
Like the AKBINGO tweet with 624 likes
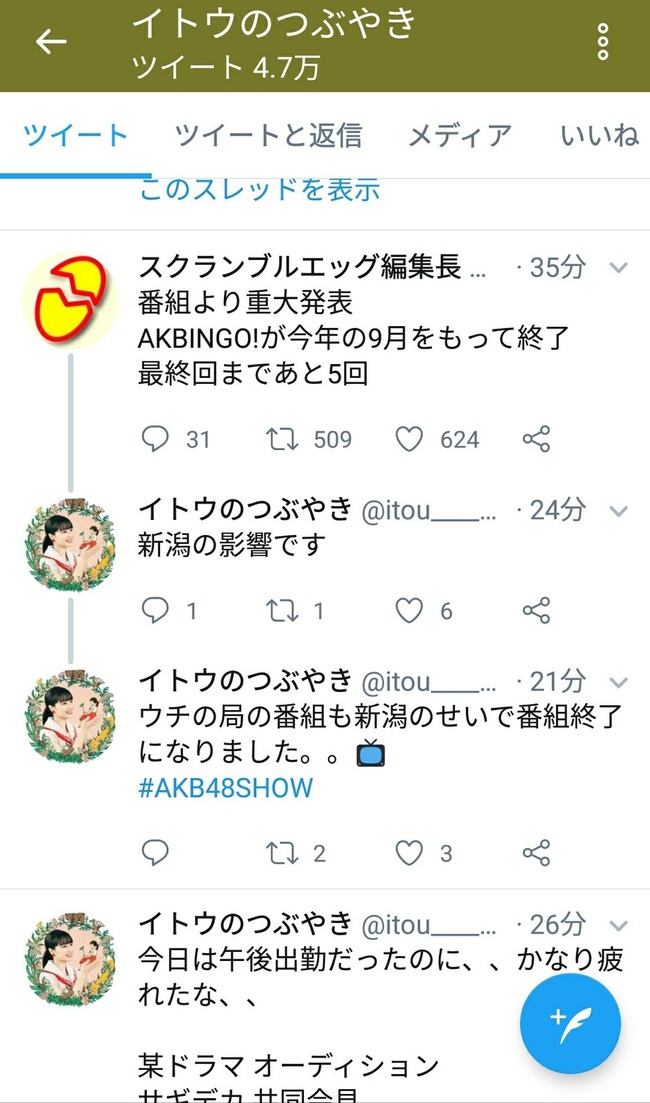tap(410, 439)
